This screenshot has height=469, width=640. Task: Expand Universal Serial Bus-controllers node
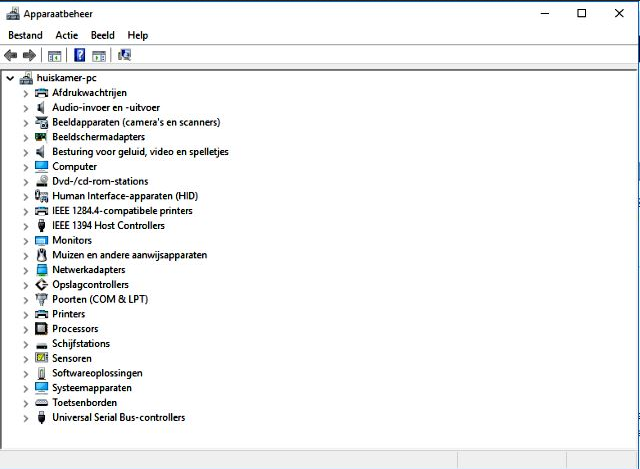[26, 418]
